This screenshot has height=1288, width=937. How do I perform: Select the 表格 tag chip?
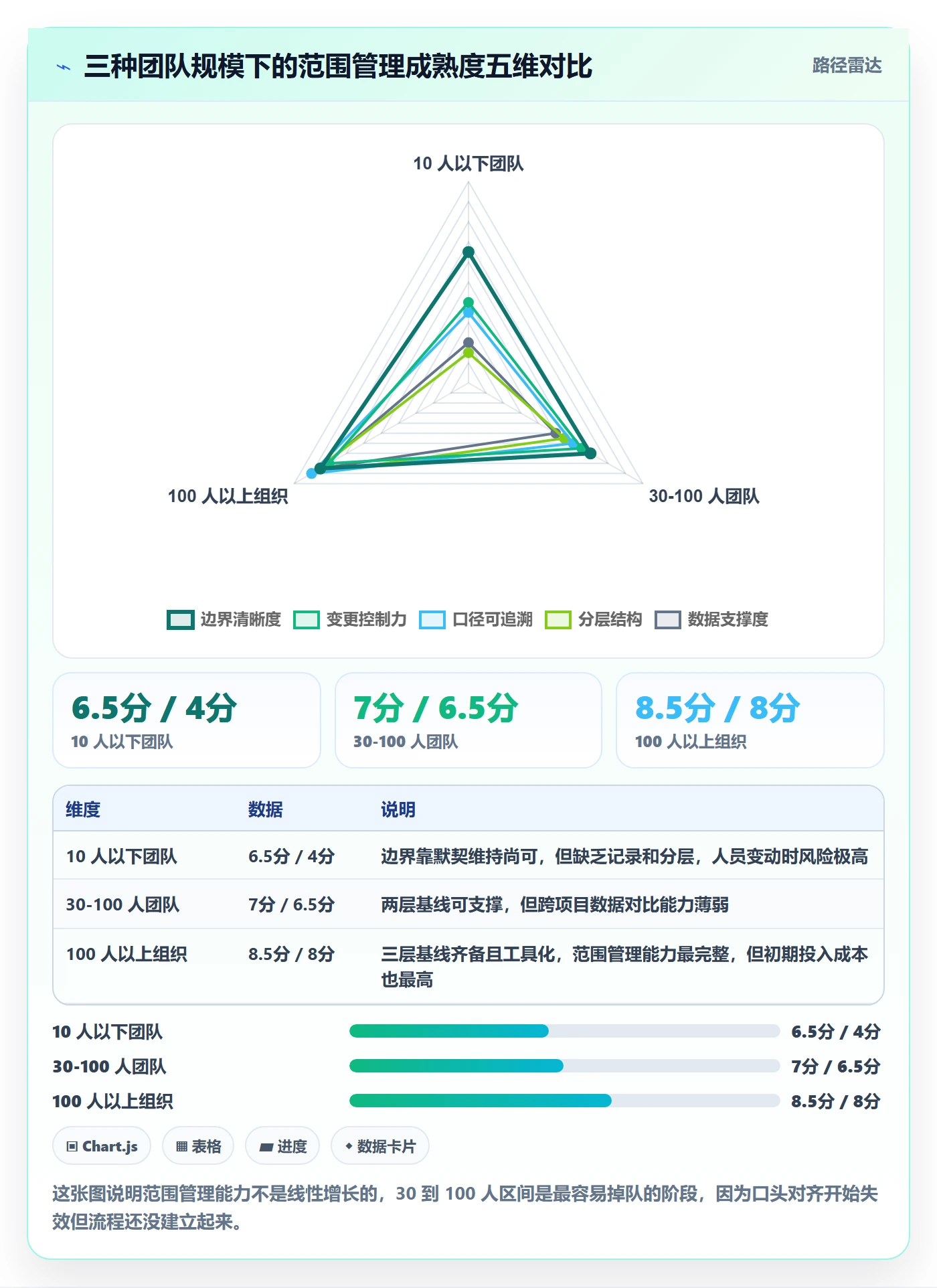point(198,1146)
